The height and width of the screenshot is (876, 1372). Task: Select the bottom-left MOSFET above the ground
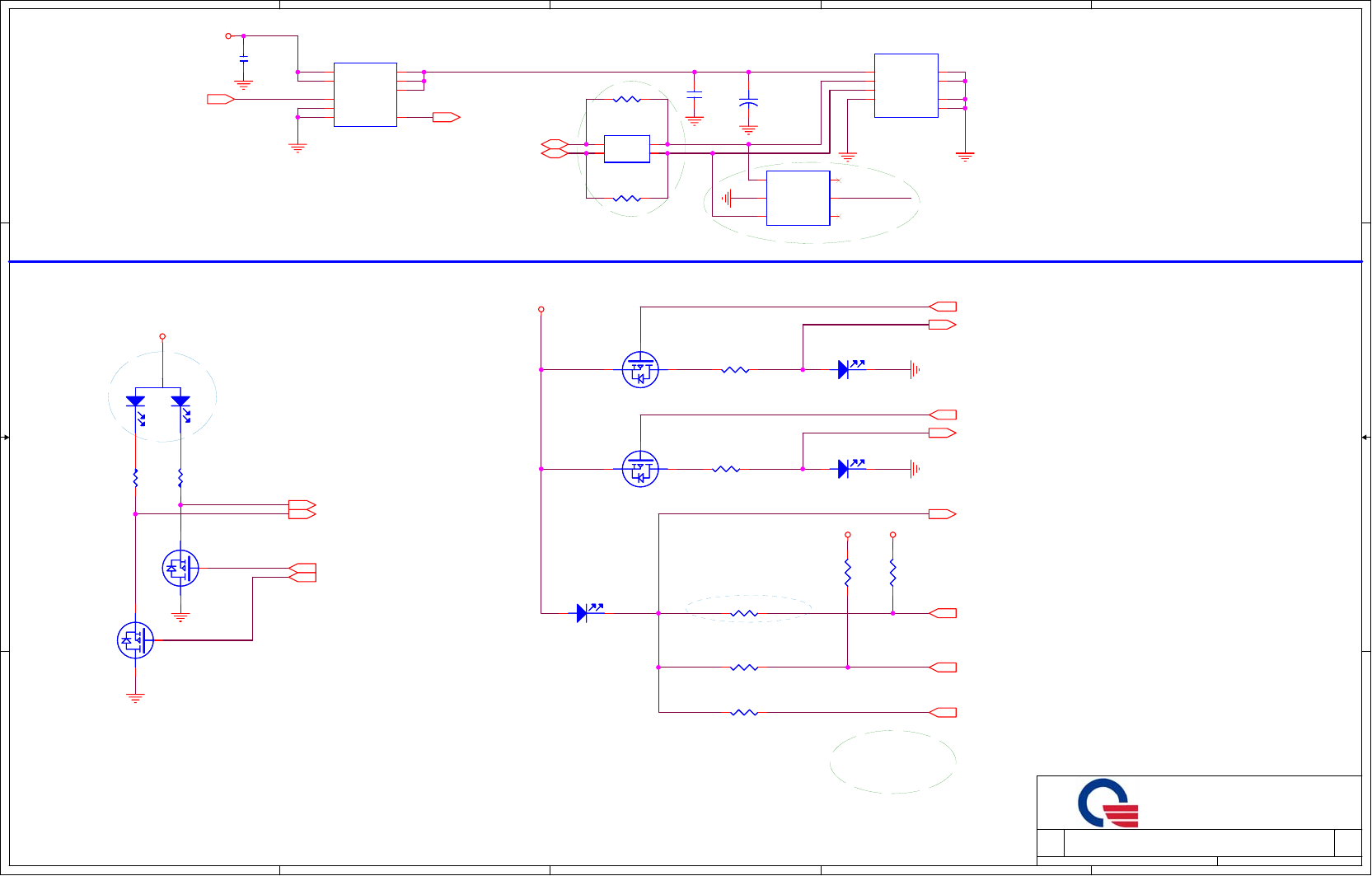tap(135, 640)
